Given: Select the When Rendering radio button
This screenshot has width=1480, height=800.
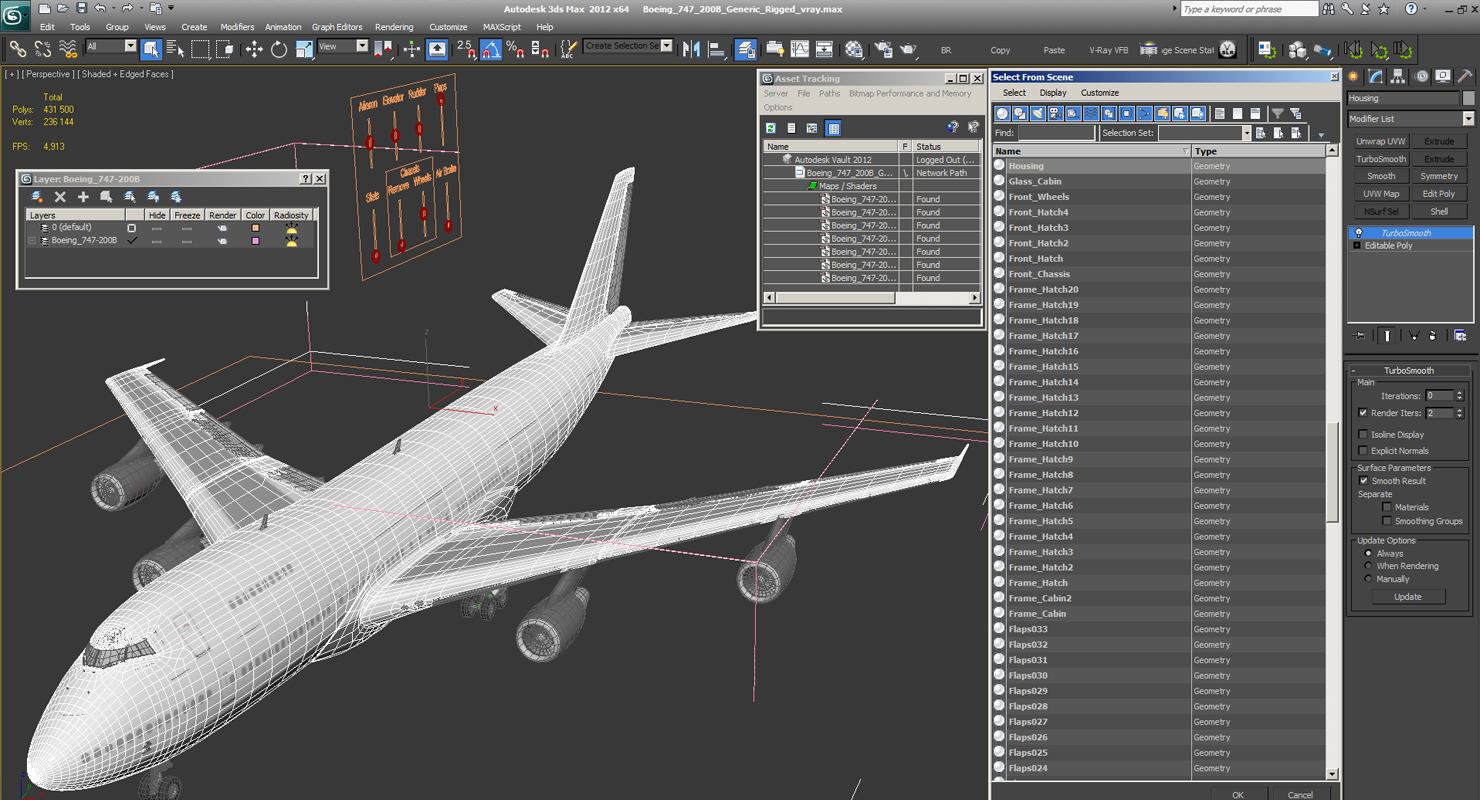Looking at the screenshot, I should tap(1368, 566).
